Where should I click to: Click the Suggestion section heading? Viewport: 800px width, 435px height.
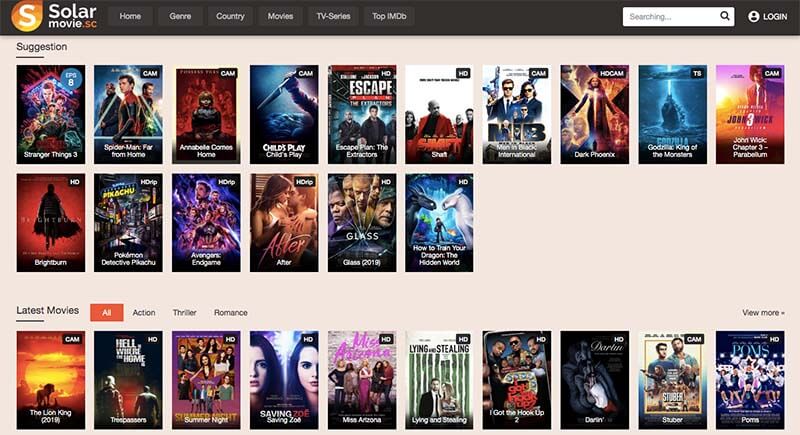coord(41,46)
